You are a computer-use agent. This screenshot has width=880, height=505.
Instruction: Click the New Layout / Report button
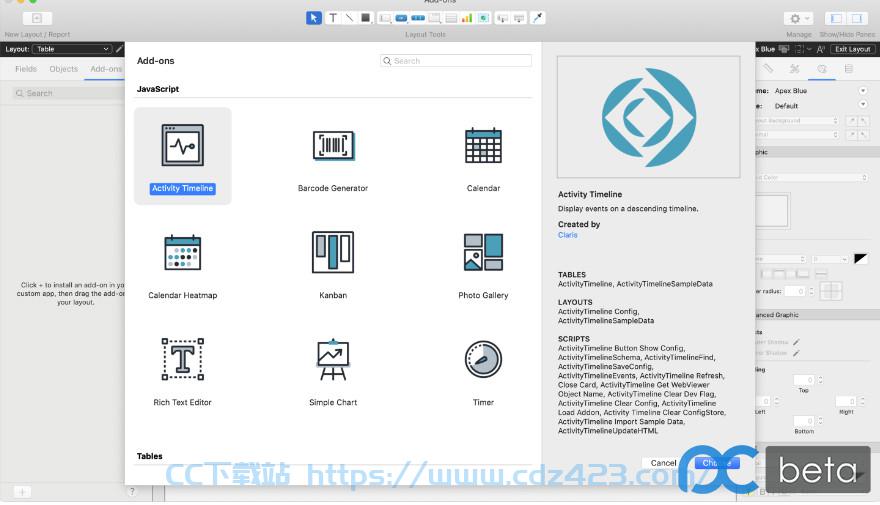[37, 19]
